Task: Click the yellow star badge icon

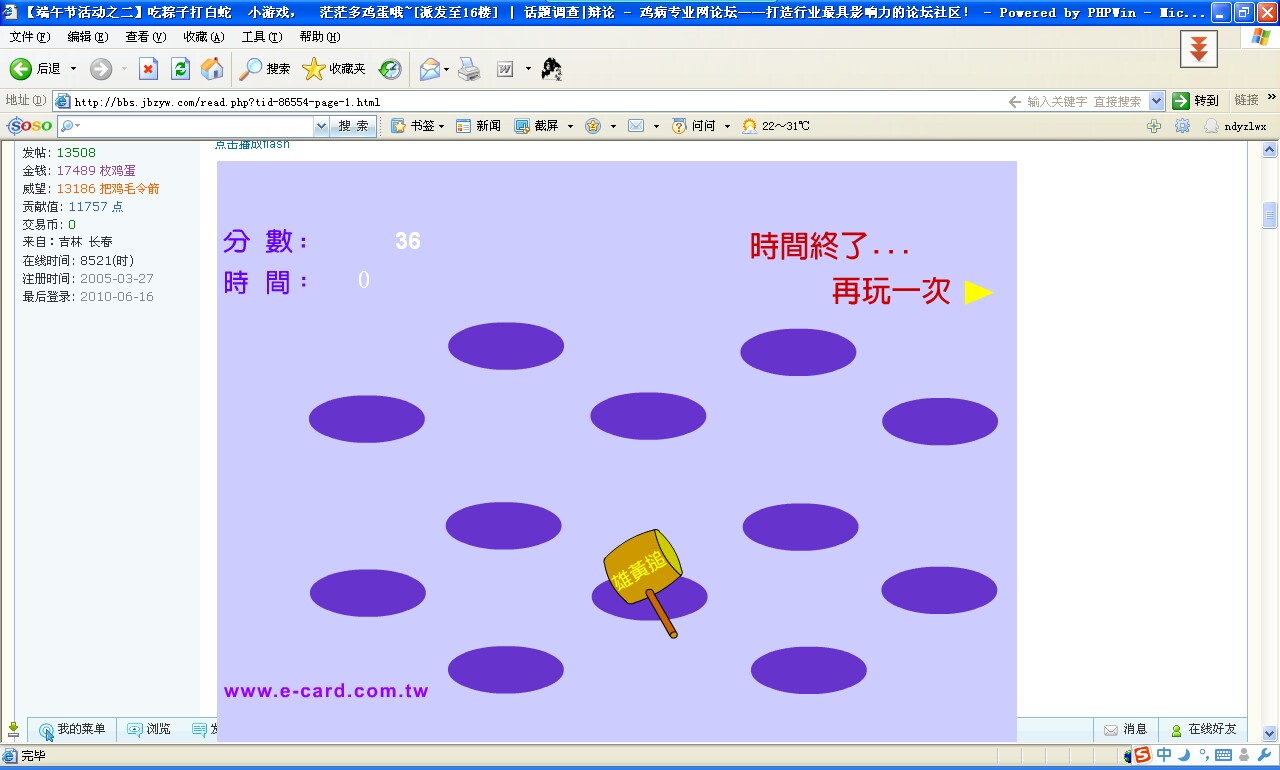Action: click(594, 126)
